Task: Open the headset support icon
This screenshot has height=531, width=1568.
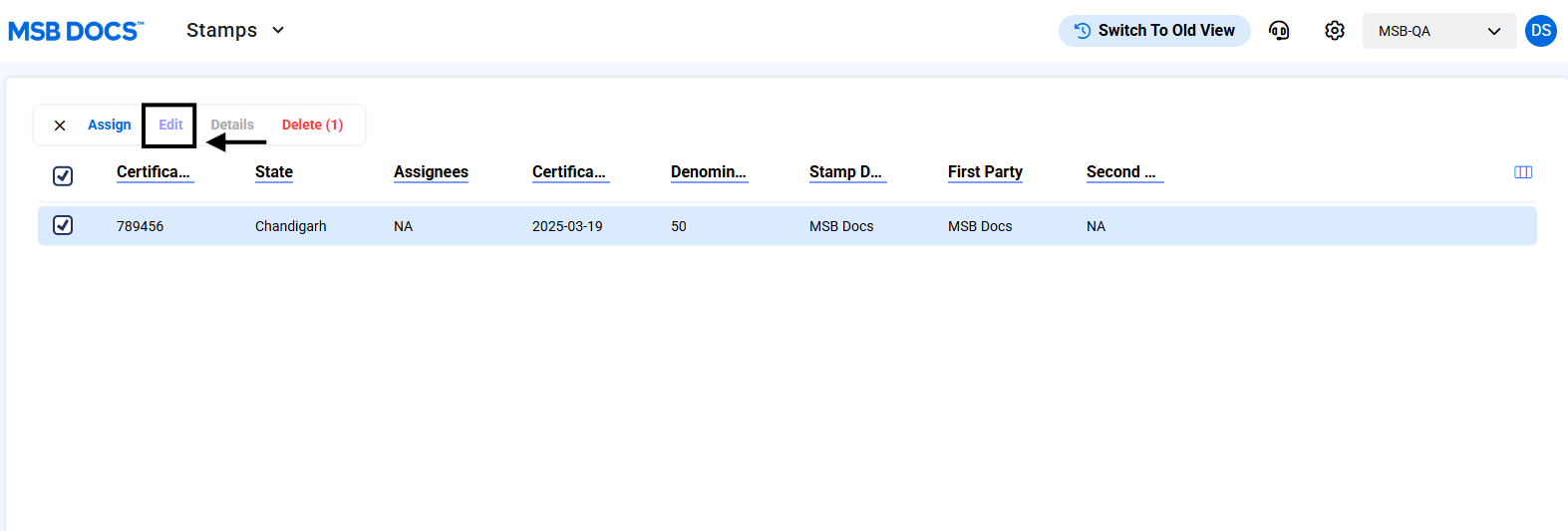Action: tap(1279, 31)
